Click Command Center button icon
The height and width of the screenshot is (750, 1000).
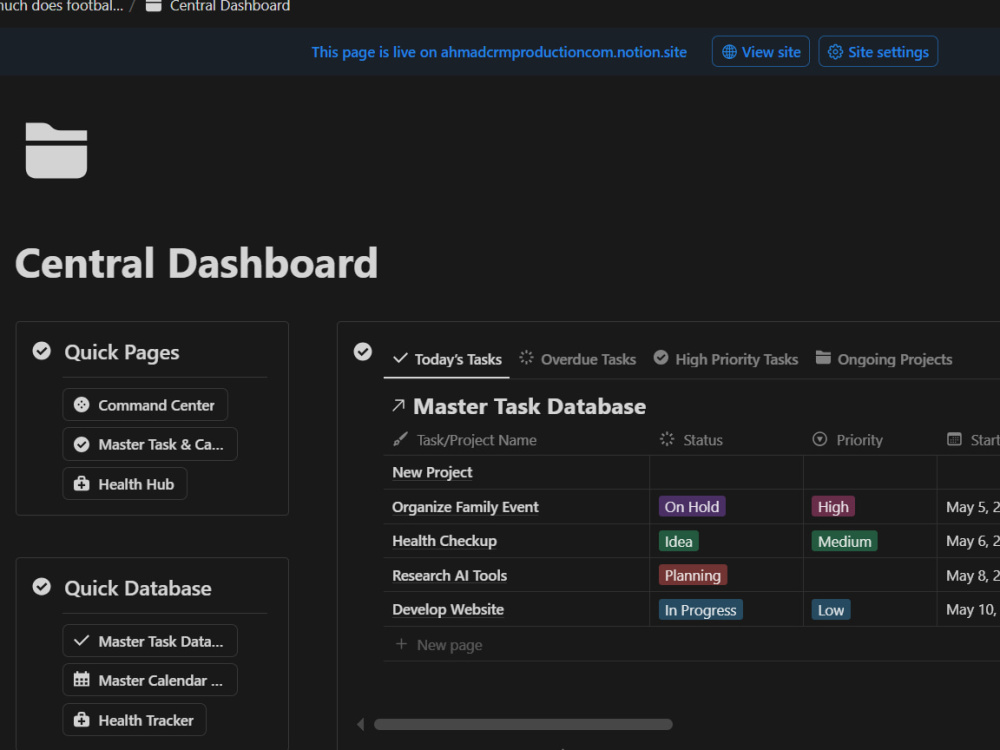82,405
